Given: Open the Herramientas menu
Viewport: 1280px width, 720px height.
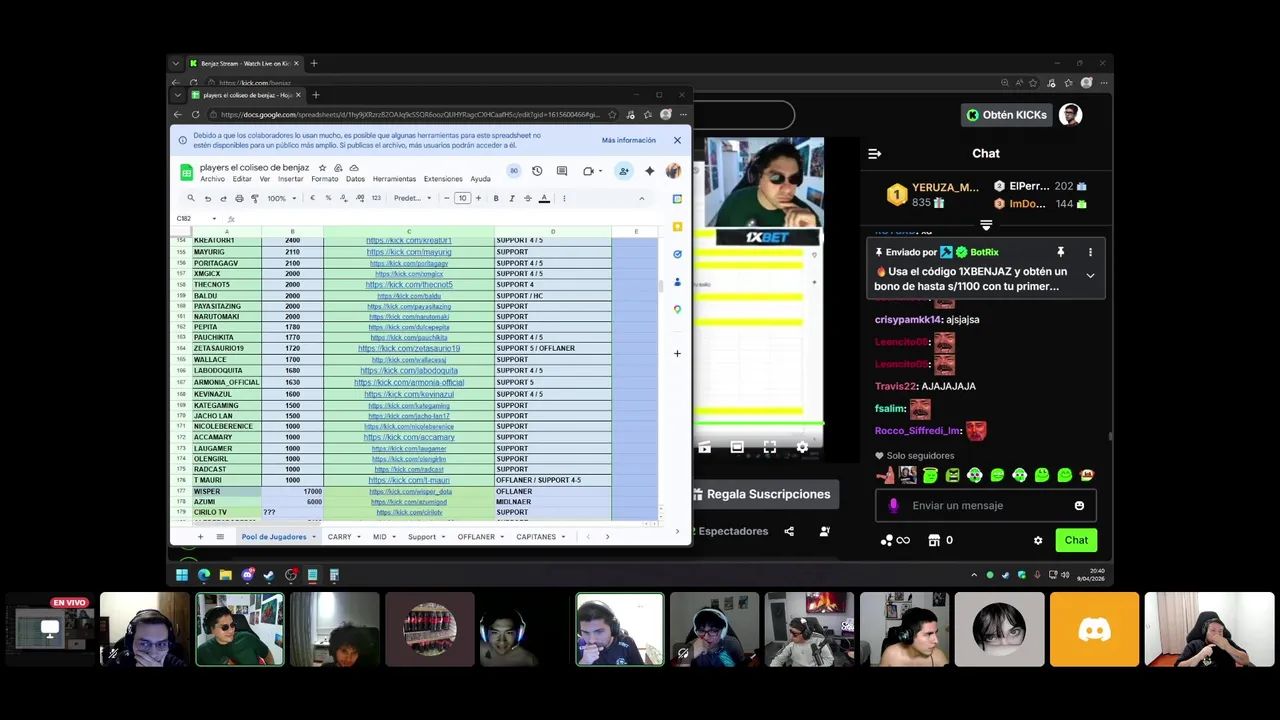Looking at the screenshot, I should (x=394, y=179).
